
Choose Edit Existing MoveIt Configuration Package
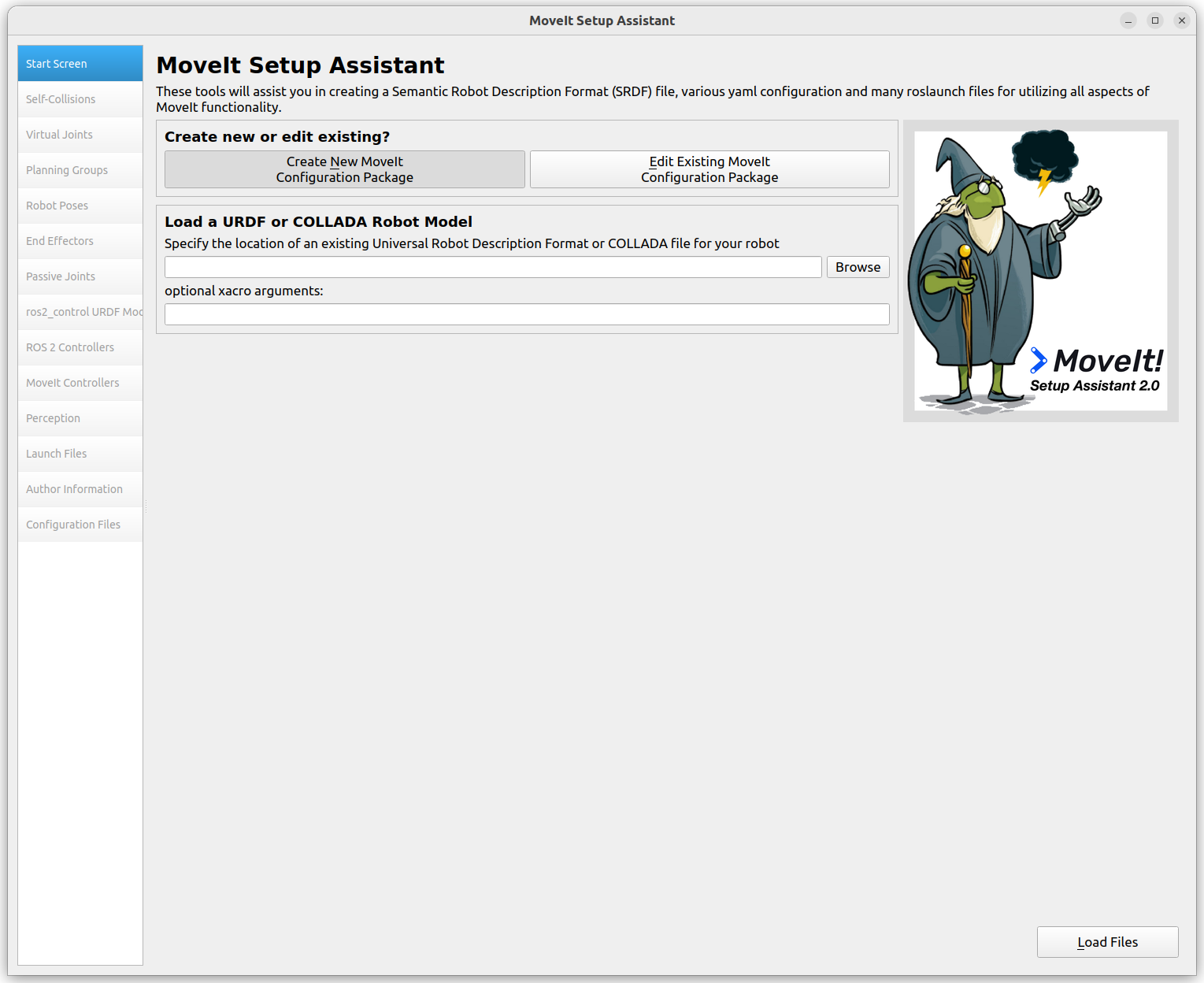click(709, 169)
